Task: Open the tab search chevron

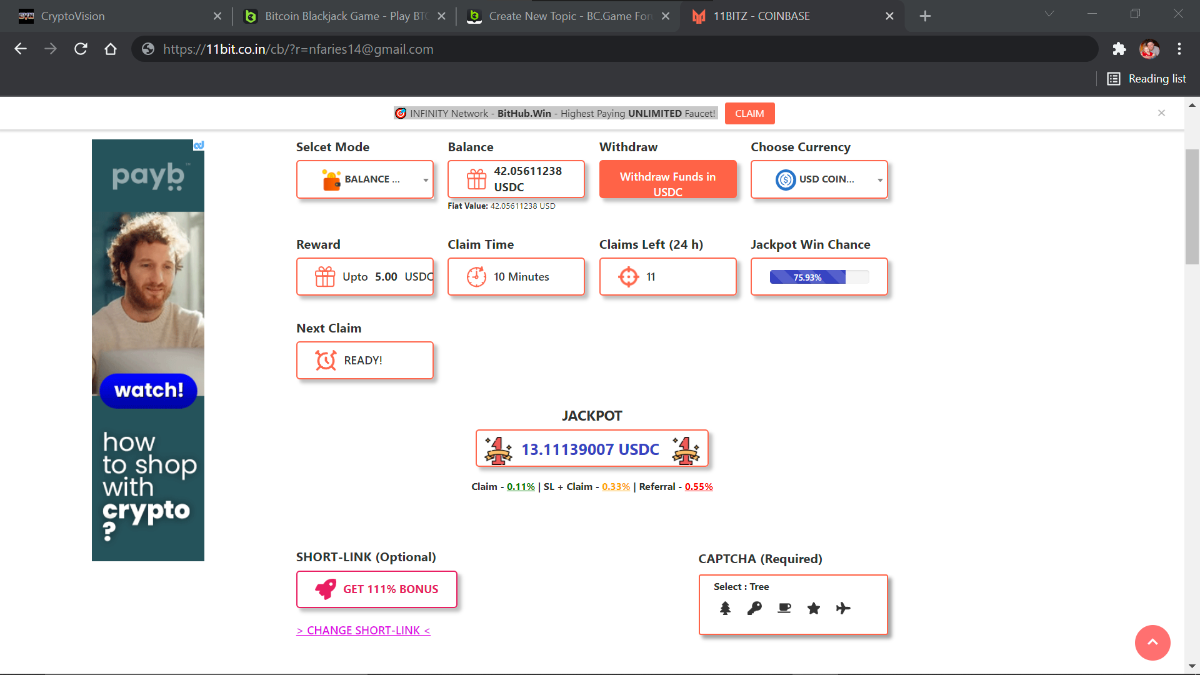Action: pos(1049,15)
